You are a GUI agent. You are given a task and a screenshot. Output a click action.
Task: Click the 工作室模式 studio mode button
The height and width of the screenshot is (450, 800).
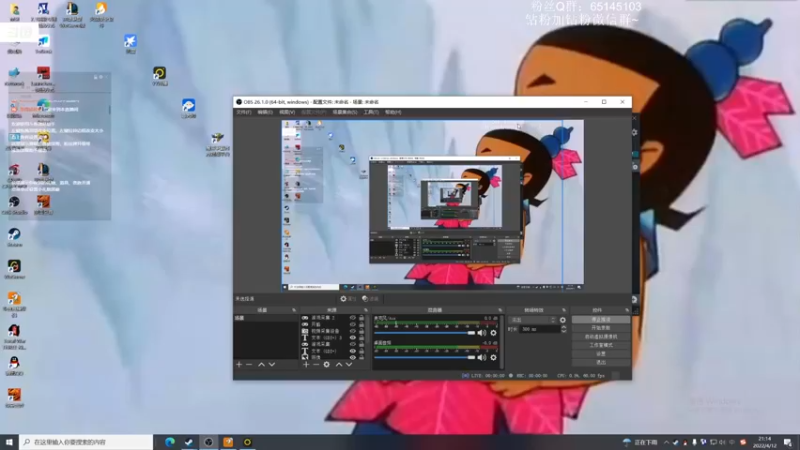[601, 345]
